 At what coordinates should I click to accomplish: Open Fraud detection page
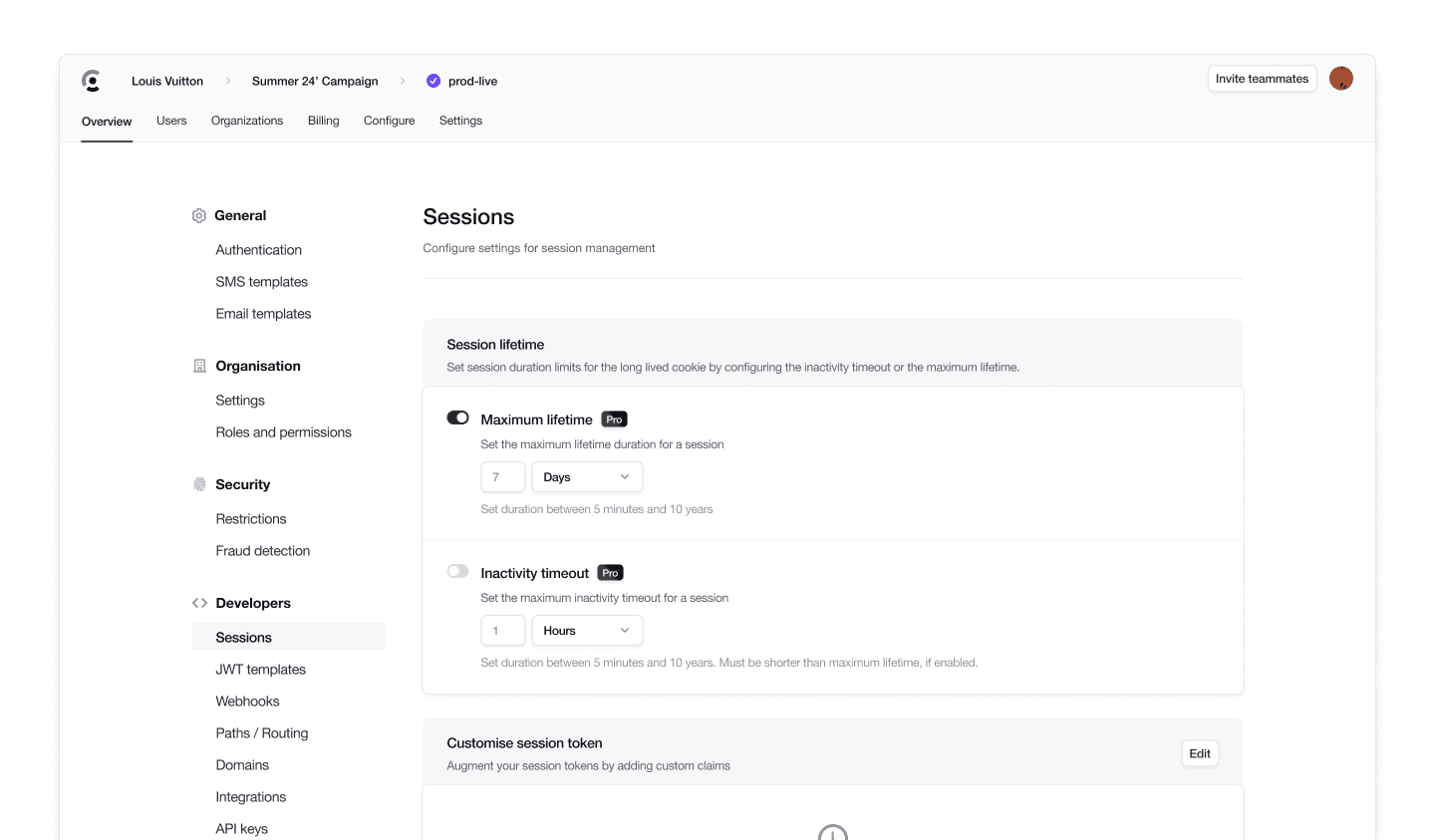[263, 551]
